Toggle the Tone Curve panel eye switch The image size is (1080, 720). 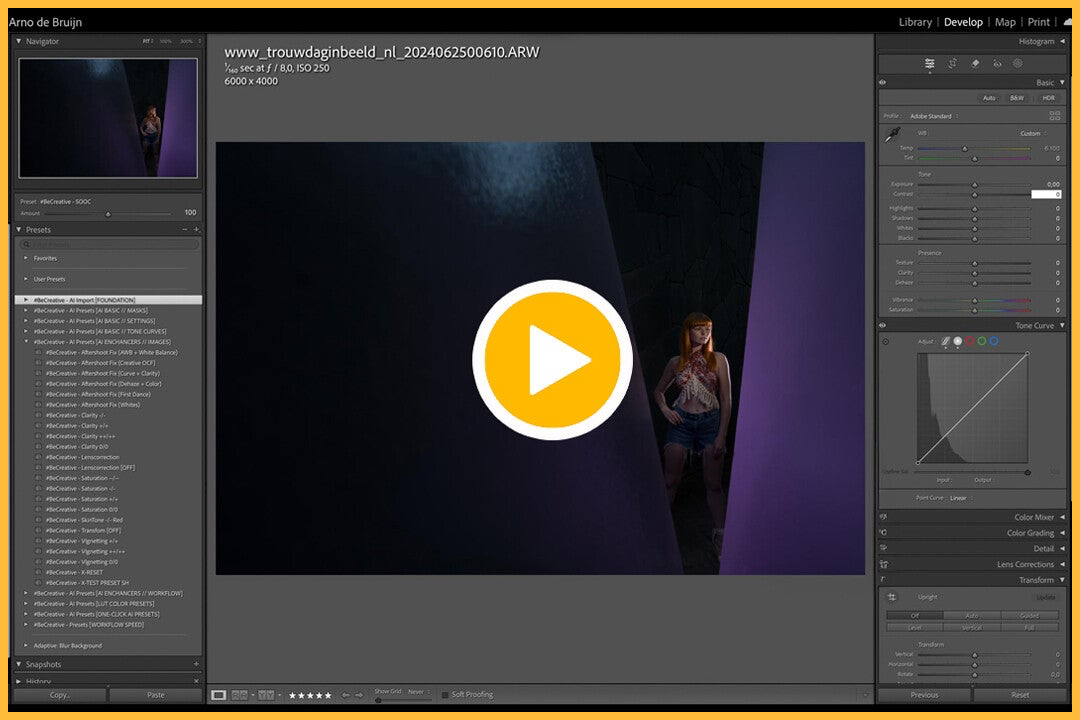point(882,325)
